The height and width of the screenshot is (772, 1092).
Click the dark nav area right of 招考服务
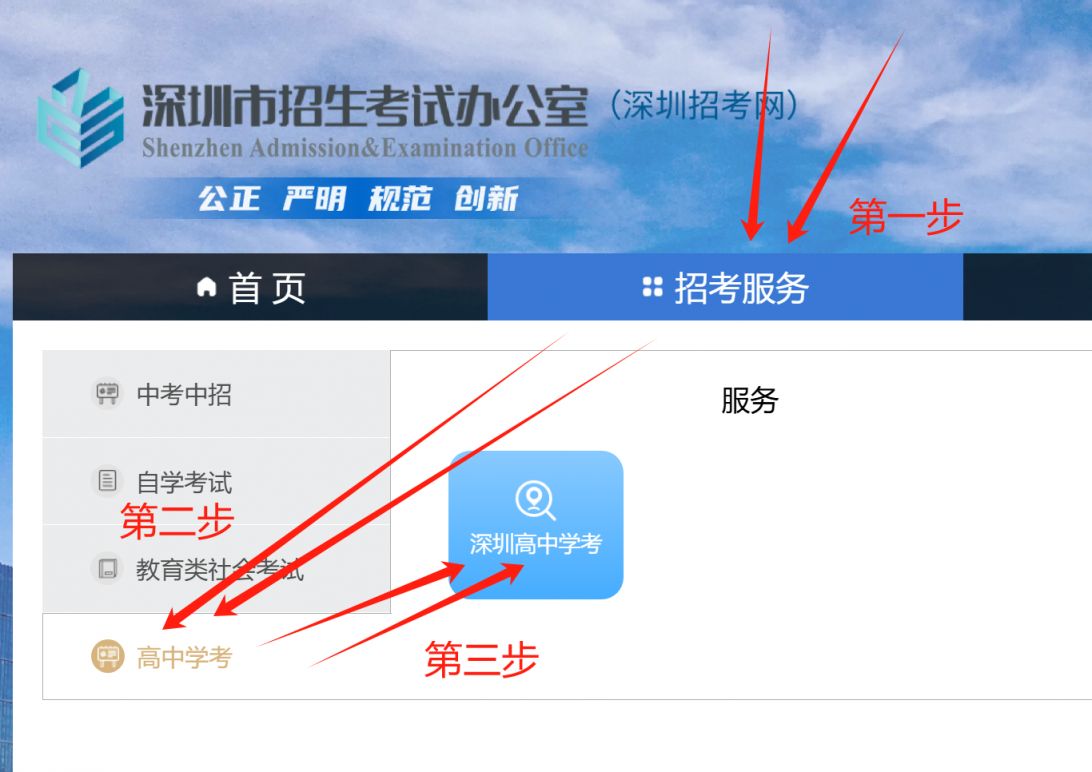click(x=1027, y=287)
